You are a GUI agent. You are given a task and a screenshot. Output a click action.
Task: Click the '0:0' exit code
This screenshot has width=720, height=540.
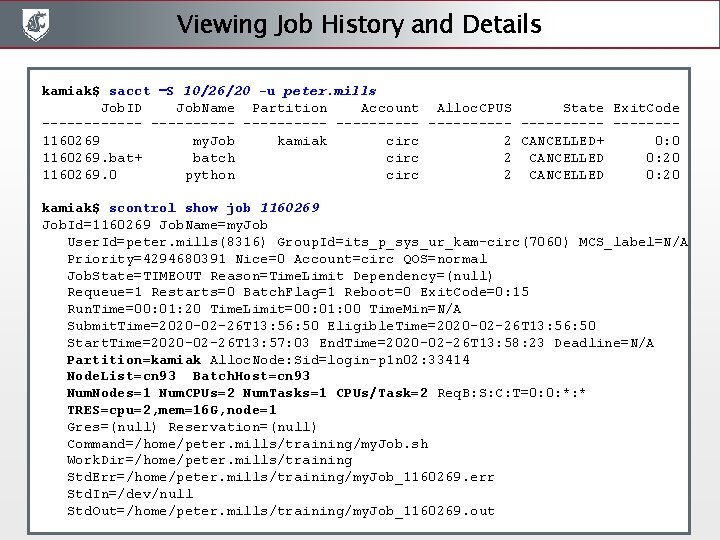667,141
